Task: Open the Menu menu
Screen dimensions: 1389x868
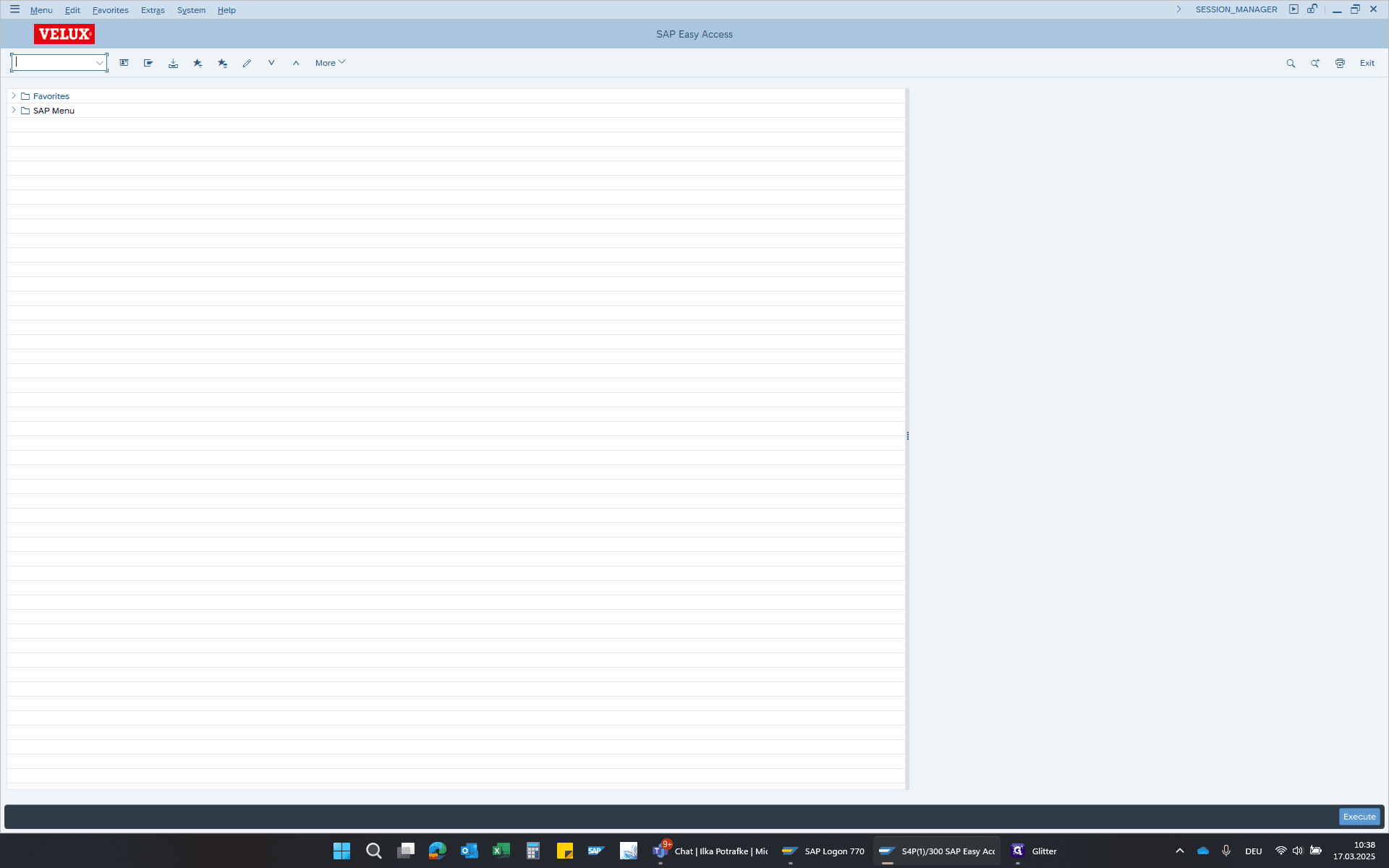Action: click(x=41, y=10)
